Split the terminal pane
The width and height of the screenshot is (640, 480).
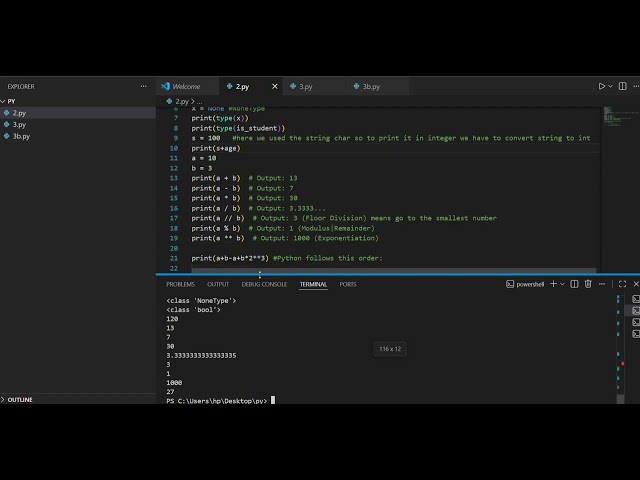point(574,284)
